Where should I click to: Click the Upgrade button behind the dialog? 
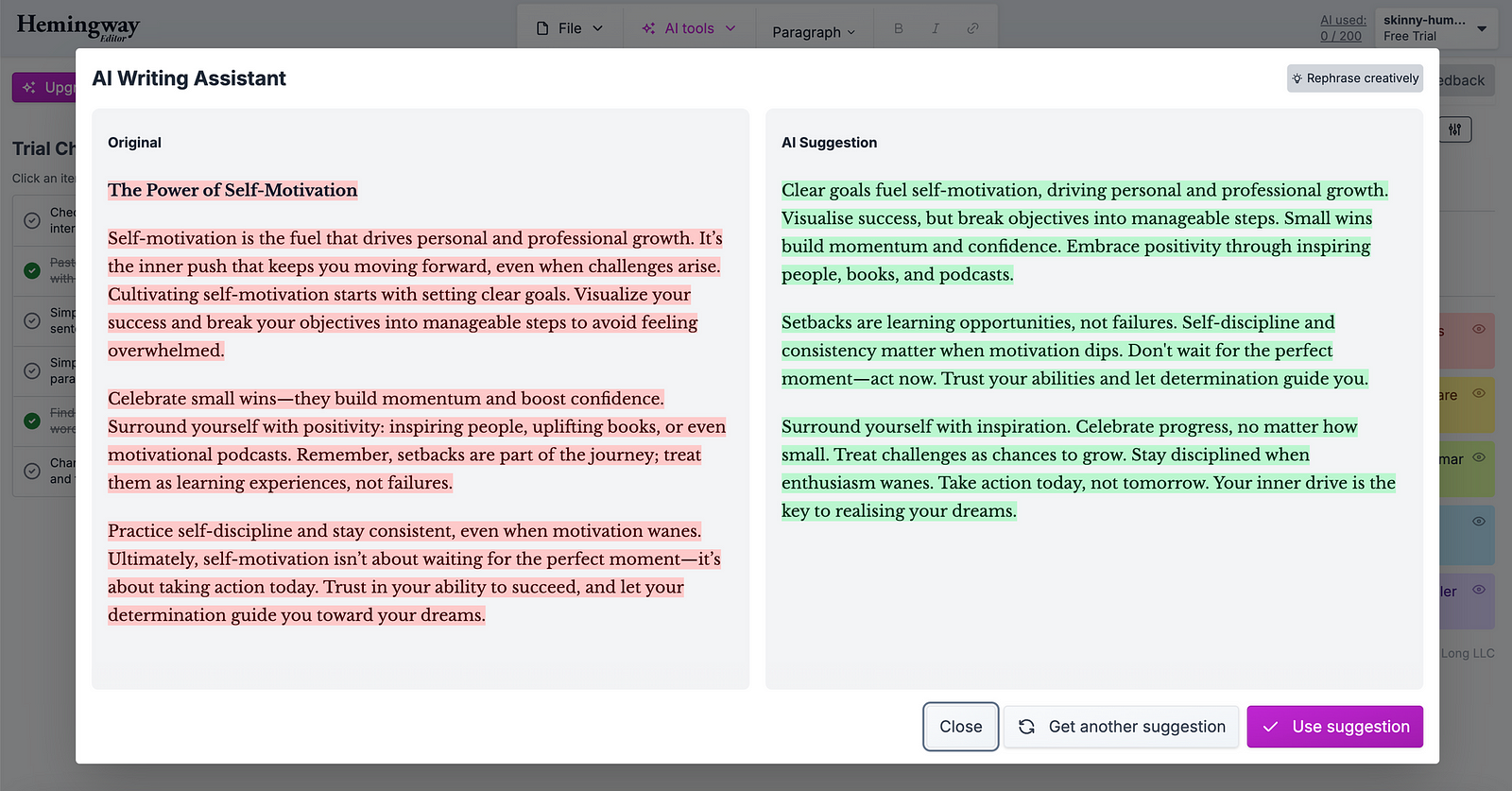[44, 87]
